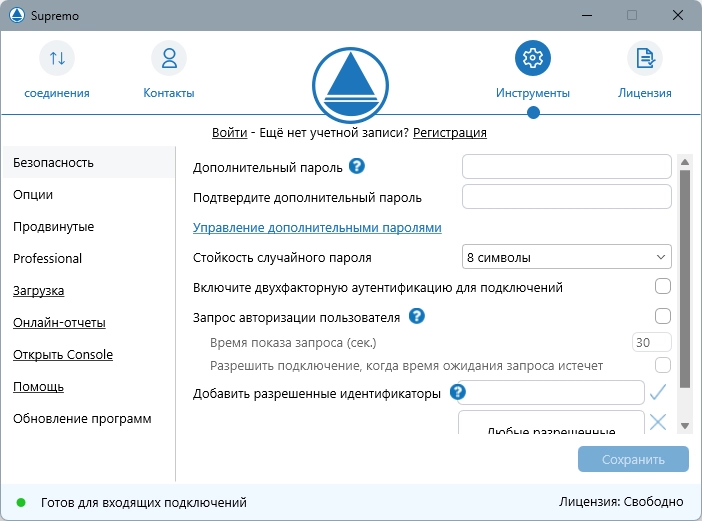
Task: Toggle allow connection when request expires
Action: tap(663, 365)
